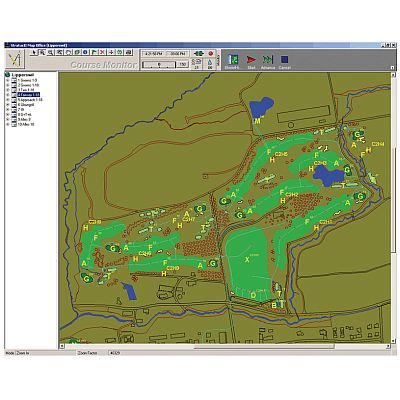This screenshot has width=400, height=400.
Task: Expand the highlighted fourth tree entry
Action: point(8,95)
